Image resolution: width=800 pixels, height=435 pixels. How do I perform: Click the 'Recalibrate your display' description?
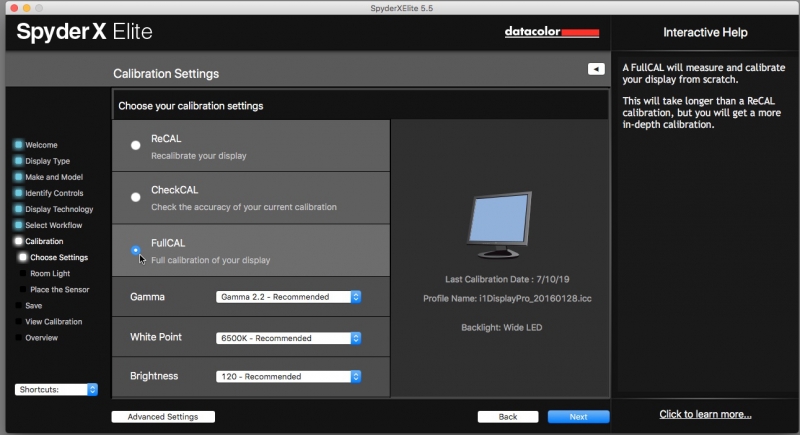198,156
